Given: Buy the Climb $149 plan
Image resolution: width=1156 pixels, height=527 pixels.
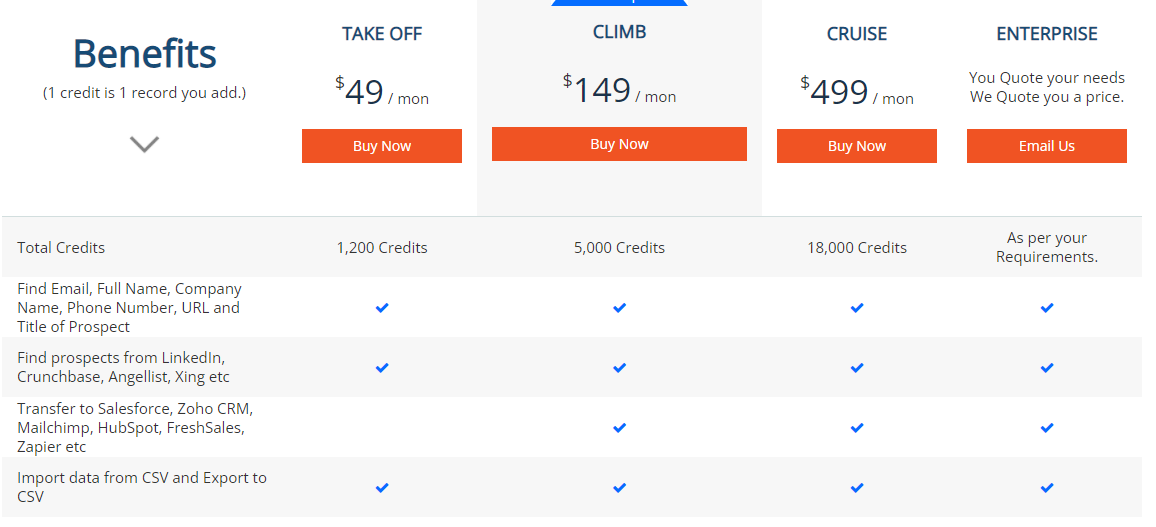Looking at the screenshot, I should pos(619,144).
